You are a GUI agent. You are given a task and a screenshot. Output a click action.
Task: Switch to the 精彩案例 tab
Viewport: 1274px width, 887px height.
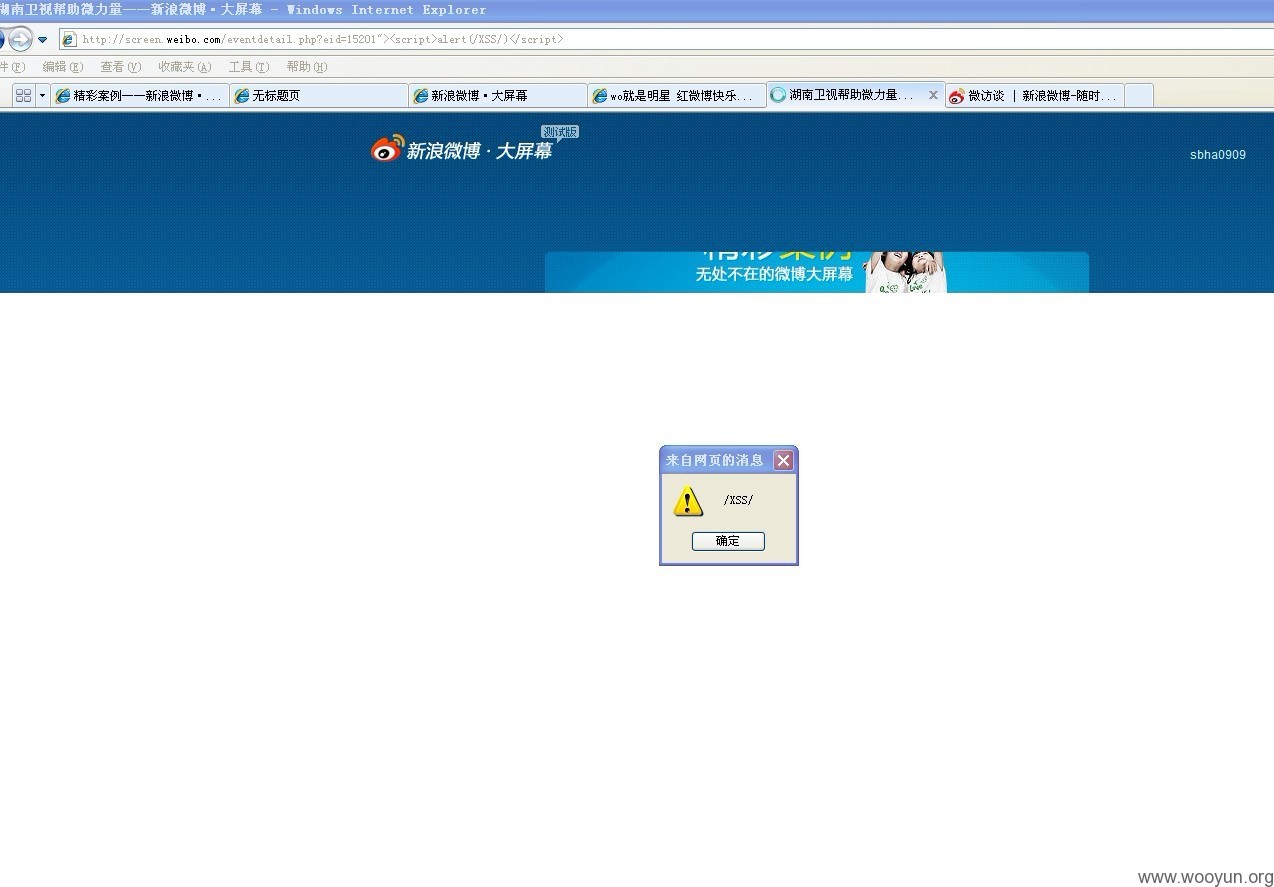140,96
